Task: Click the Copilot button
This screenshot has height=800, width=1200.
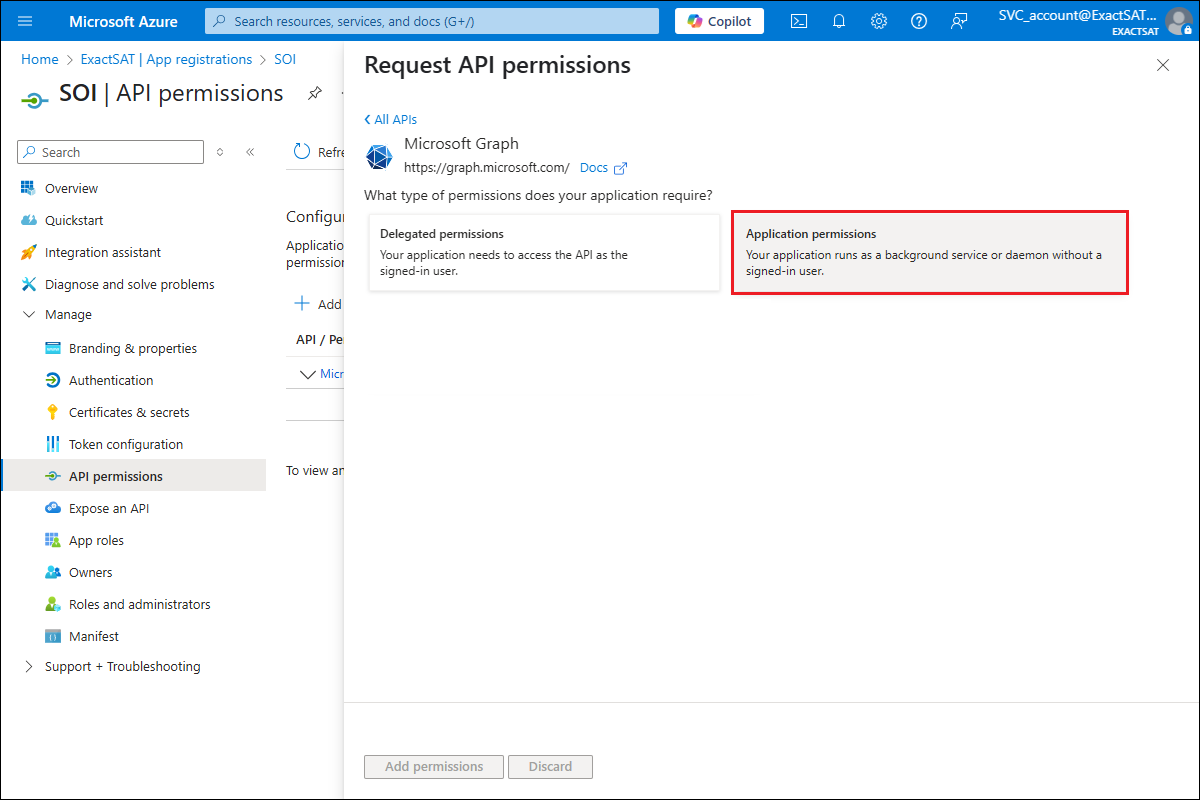Action: click(719, 21)
